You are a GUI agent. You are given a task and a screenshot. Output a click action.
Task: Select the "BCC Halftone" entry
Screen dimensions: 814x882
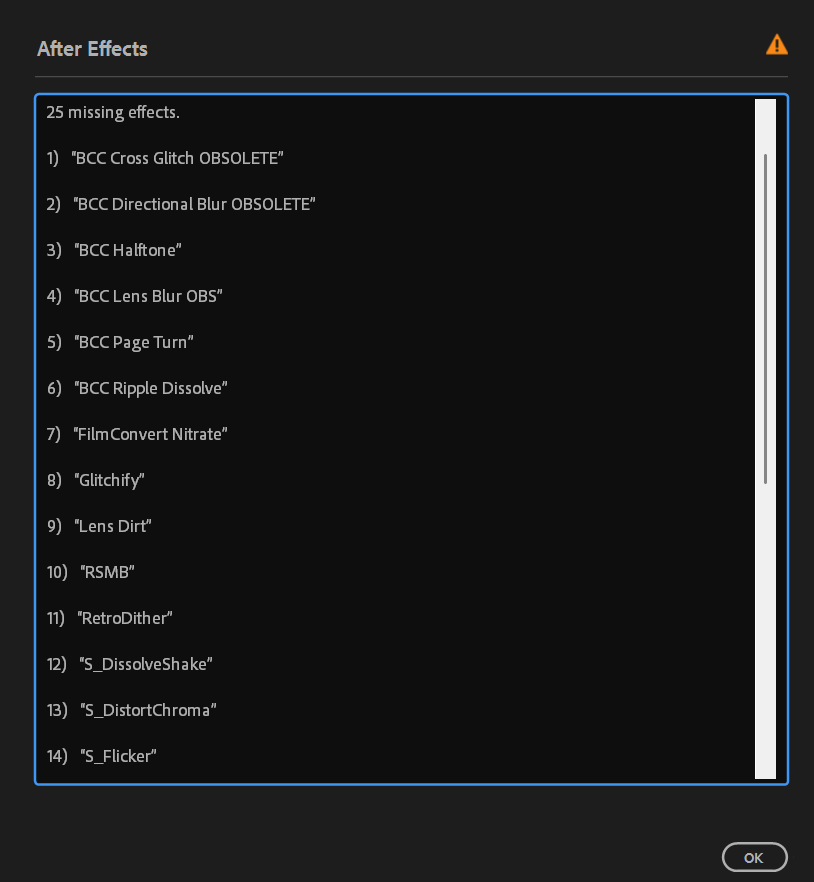click(128, 250)
